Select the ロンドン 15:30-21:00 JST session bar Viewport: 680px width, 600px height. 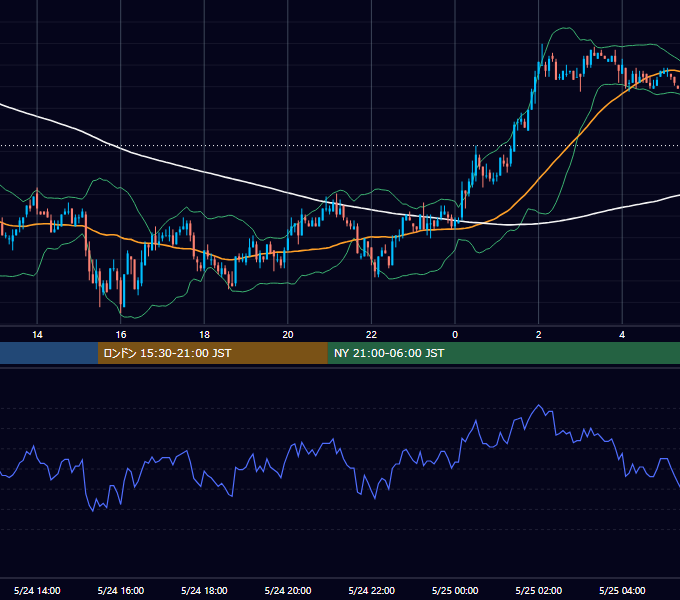212,353
